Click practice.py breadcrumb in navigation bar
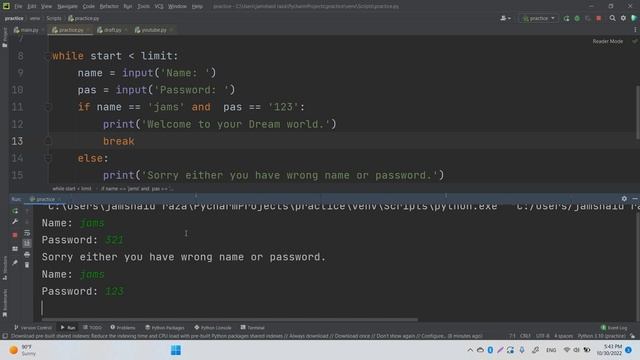The height and width of the screenshot is (360, 640). 84,18
